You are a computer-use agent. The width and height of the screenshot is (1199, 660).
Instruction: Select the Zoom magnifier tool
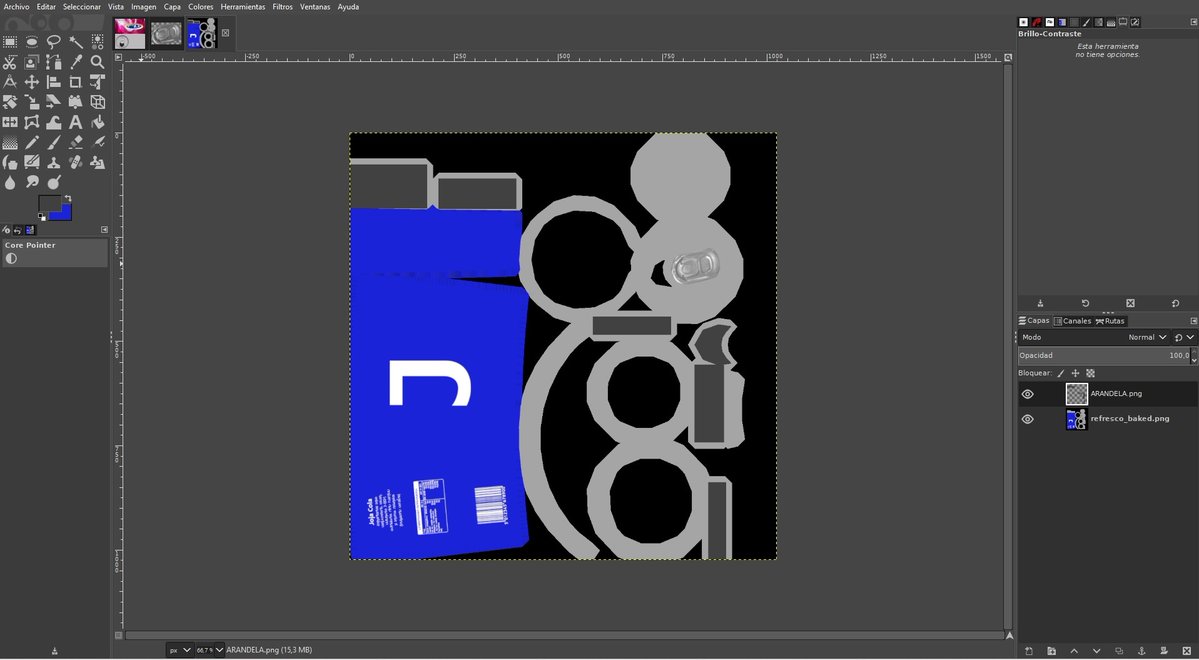[x=98, y=62]
